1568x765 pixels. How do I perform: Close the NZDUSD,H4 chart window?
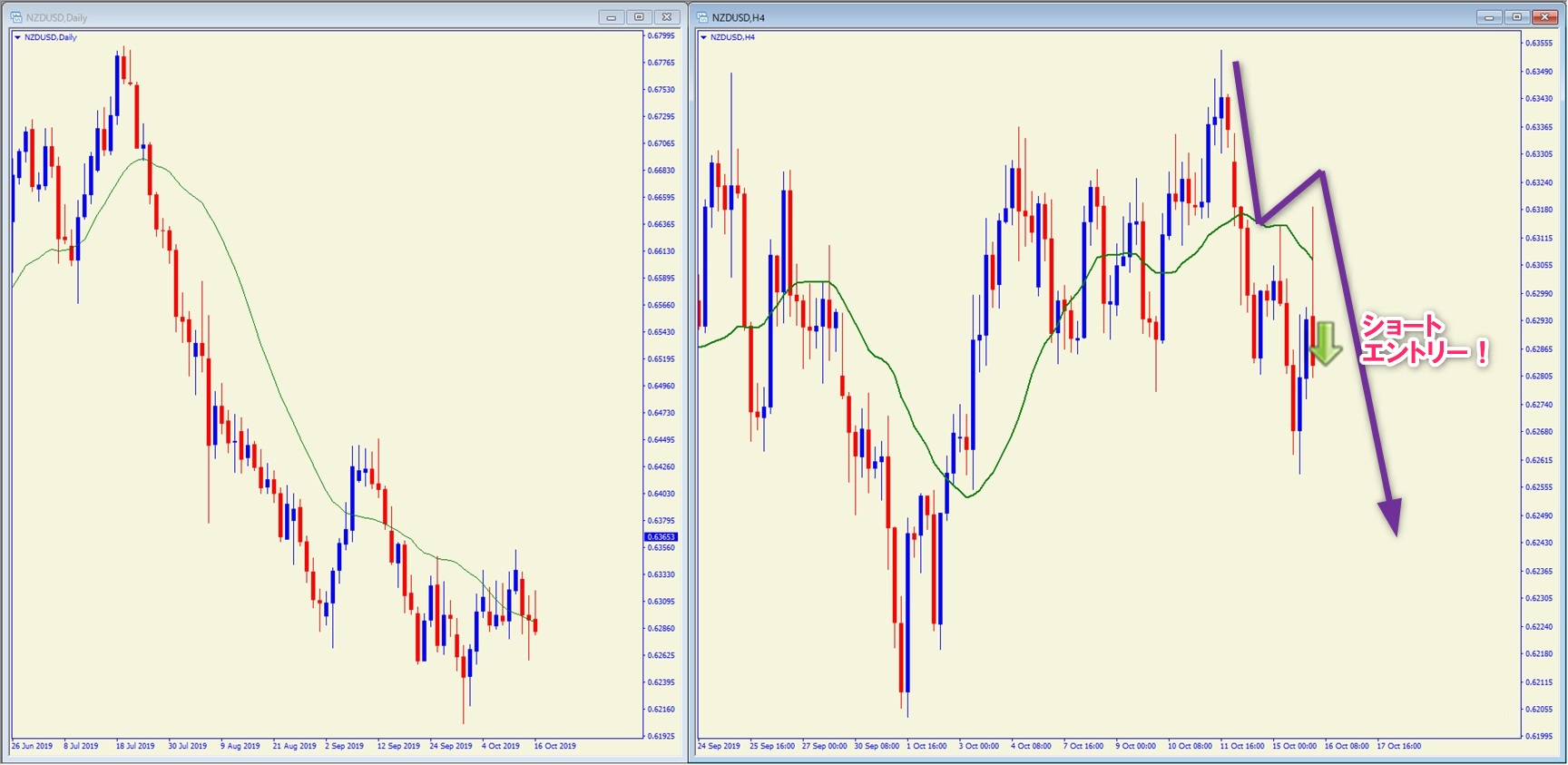click(1544, 17)
